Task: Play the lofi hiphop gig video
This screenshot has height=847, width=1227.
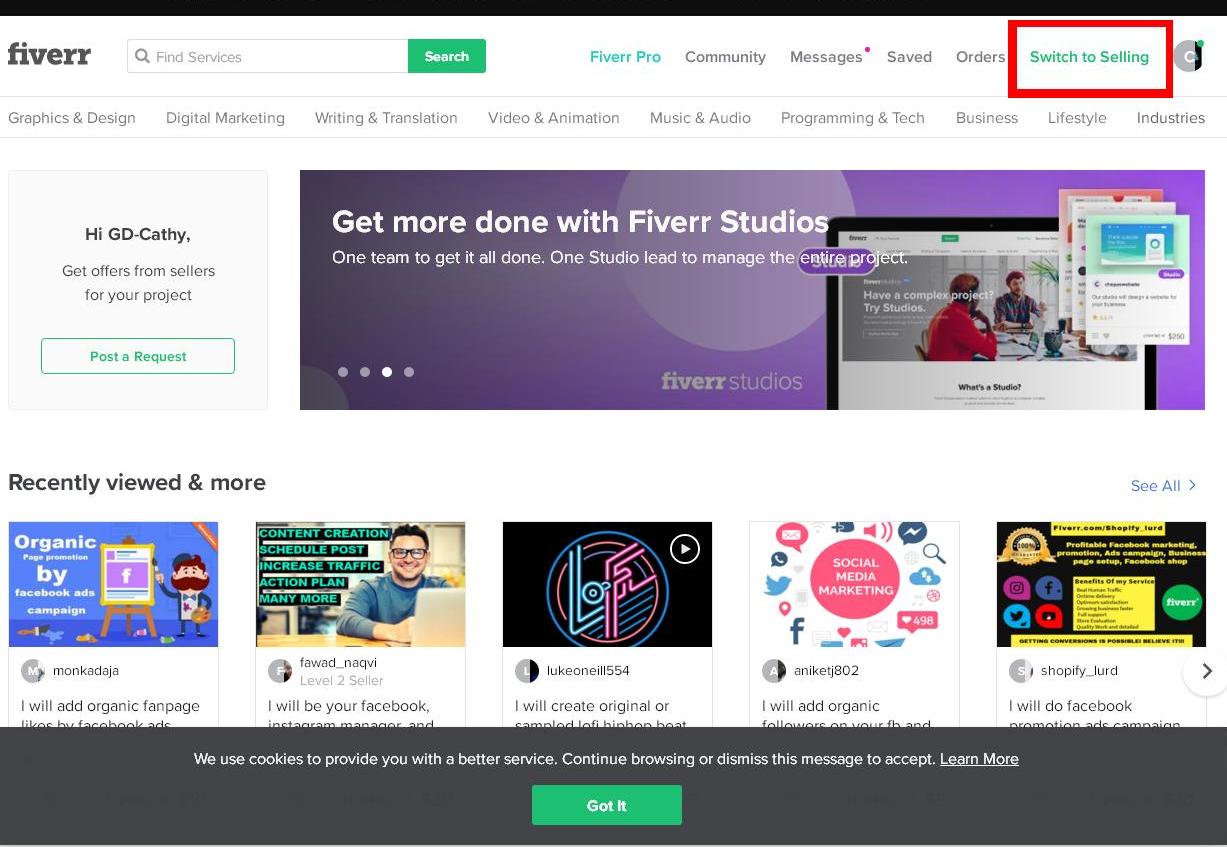Action: (x=684, y=549)
